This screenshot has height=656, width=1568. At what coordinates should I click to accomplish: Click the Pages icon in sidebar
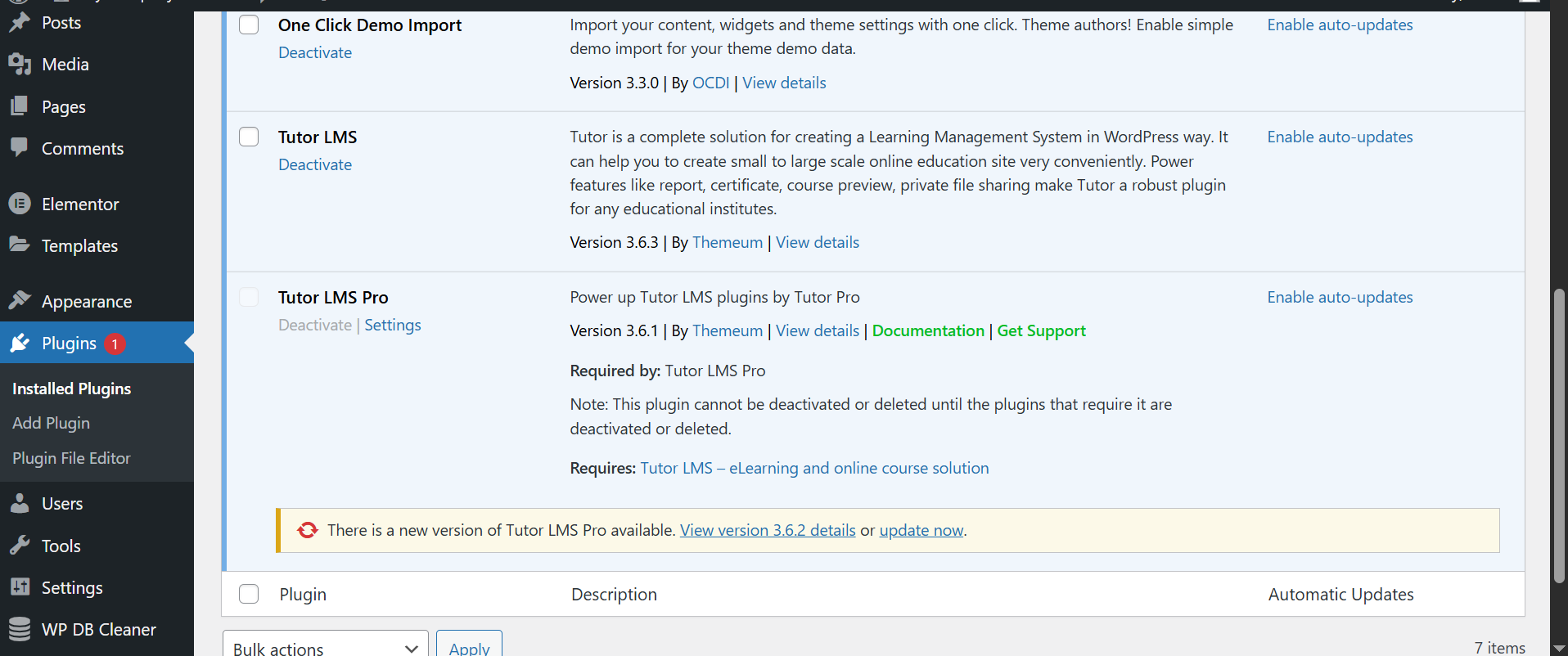pos(20,106)
